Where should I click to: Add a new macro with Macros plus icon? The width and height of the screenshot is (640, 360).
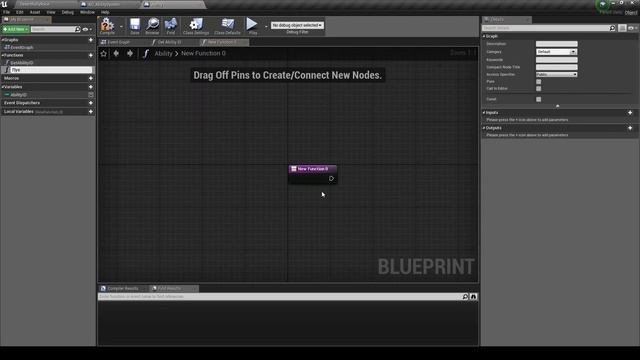click(x=91, y=78)
